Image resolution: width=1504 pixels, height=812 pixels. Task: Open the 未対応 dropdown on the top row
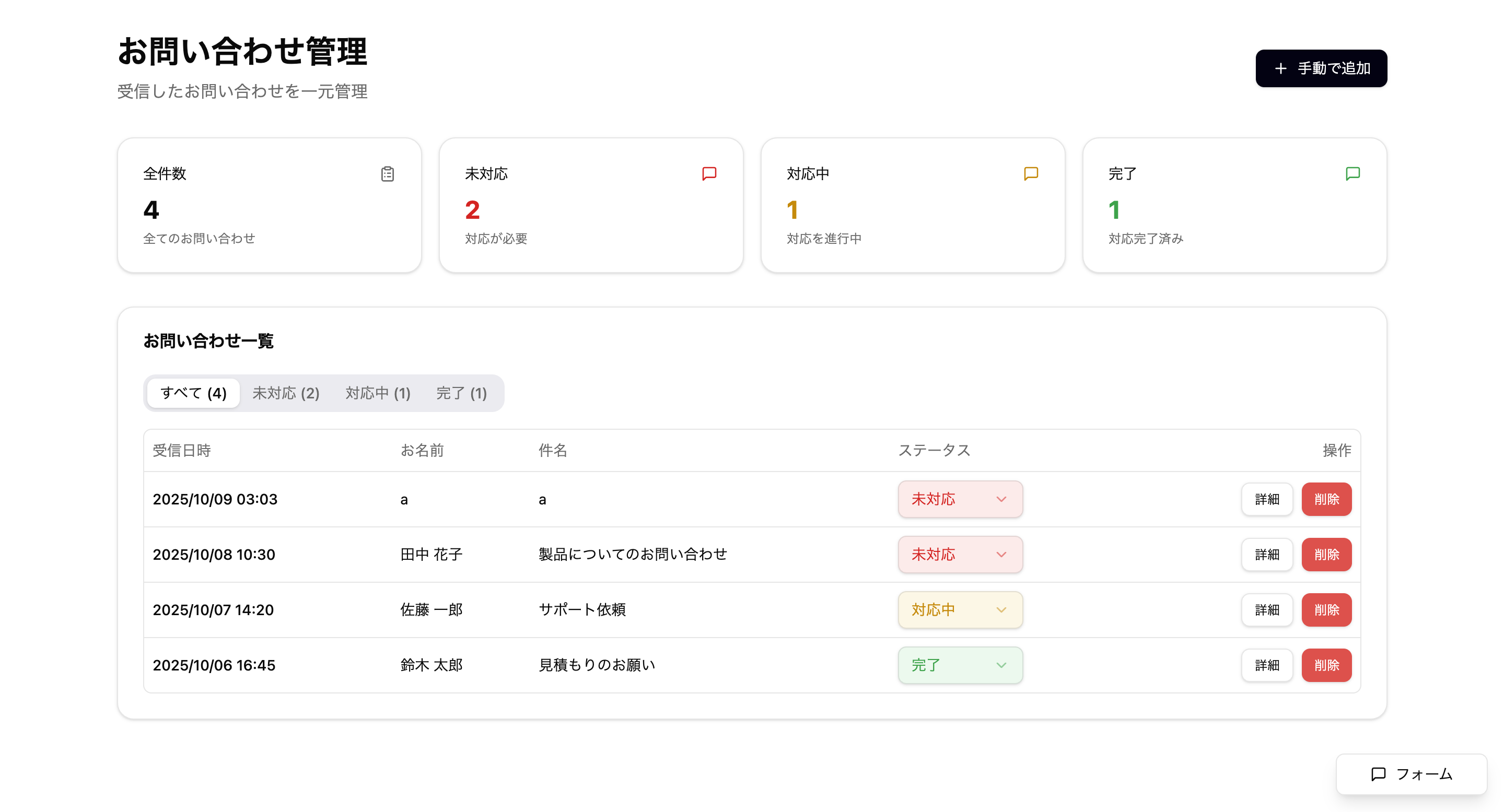coord(960,499)
